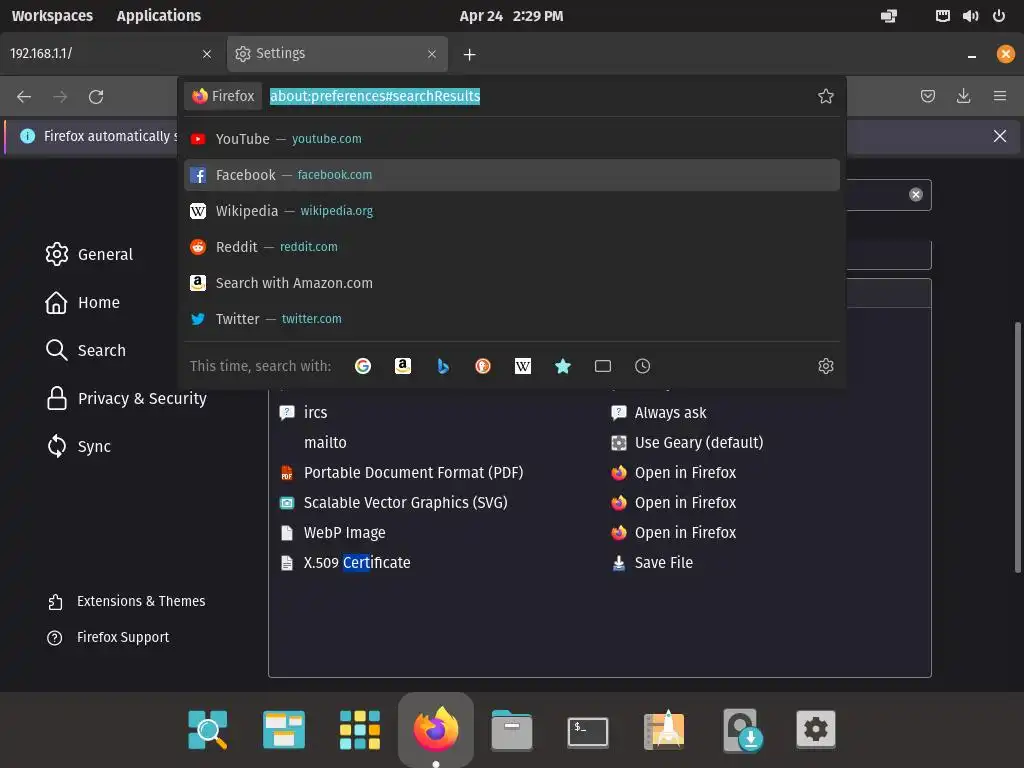The image size is (1024, 768).
Task: Go back with the back arrow
Action: [x=24, y=97]
